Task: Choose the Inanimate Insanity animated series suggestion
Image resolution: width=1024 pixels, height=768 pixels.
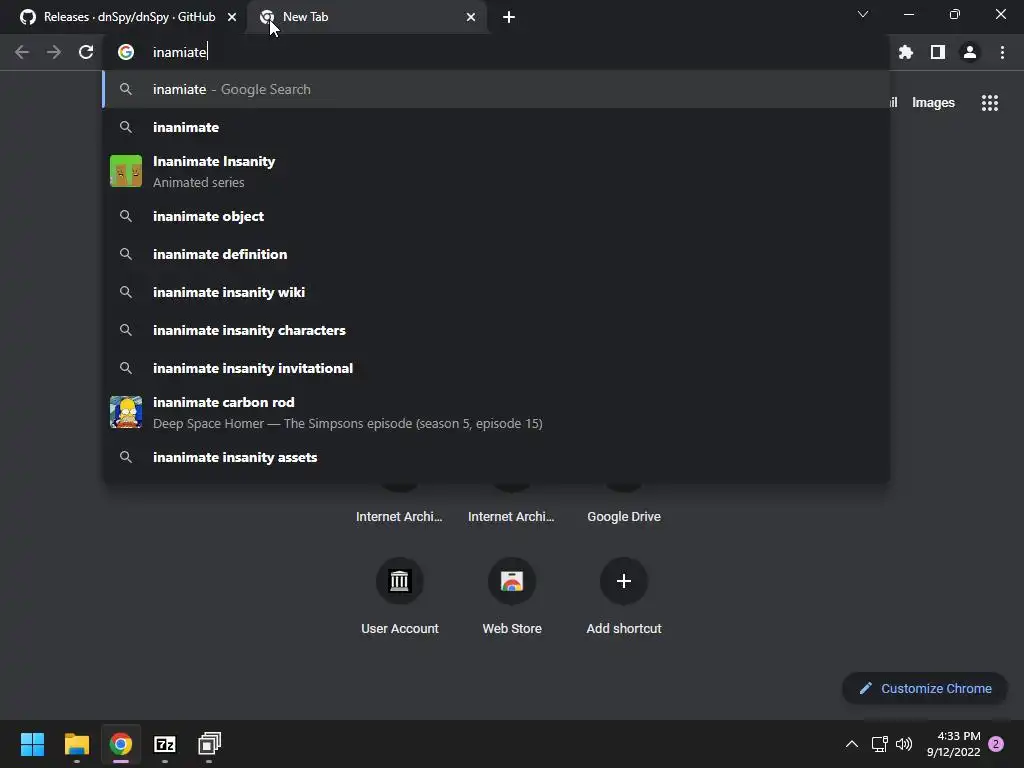Action: pyautogui.click(x=496, y=171)
